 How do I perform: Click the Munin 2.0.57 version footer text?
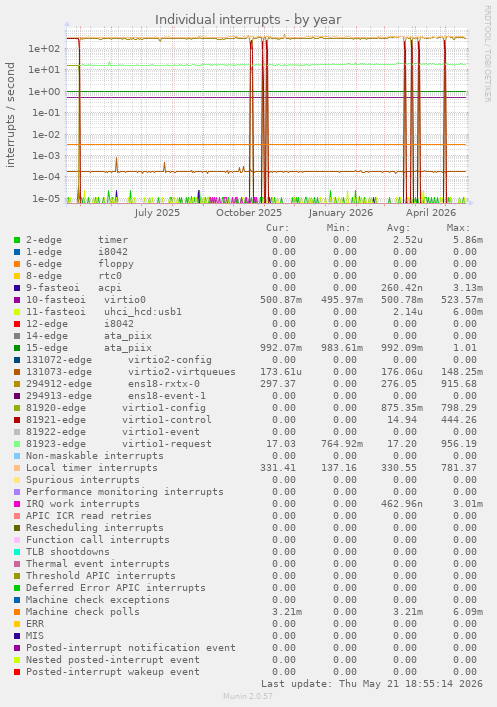click(x=248, y=696)
